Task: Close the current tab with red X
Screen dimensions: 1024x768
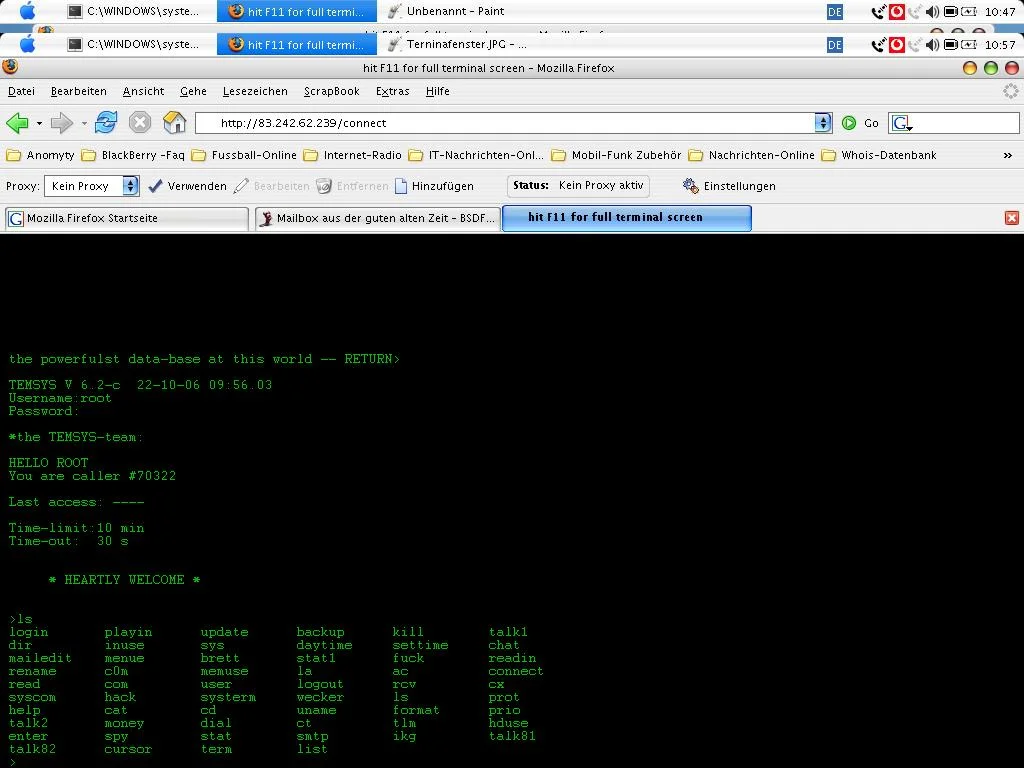Action: [1011, 218]
